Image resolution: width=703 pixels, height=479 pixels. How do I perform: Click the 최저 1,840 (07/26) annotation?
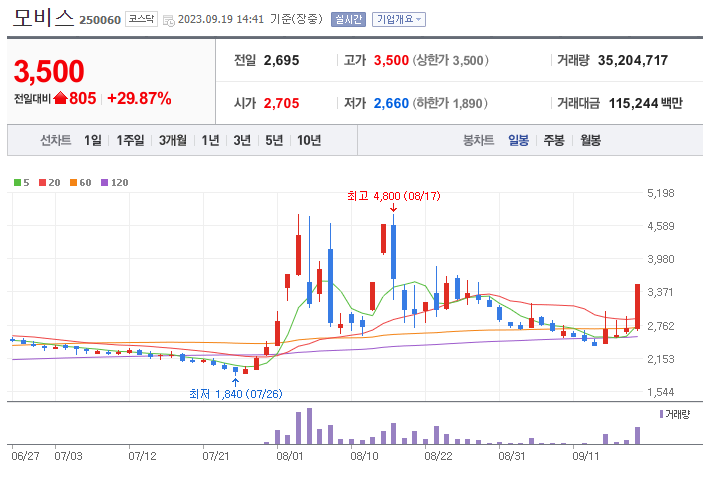236,394
